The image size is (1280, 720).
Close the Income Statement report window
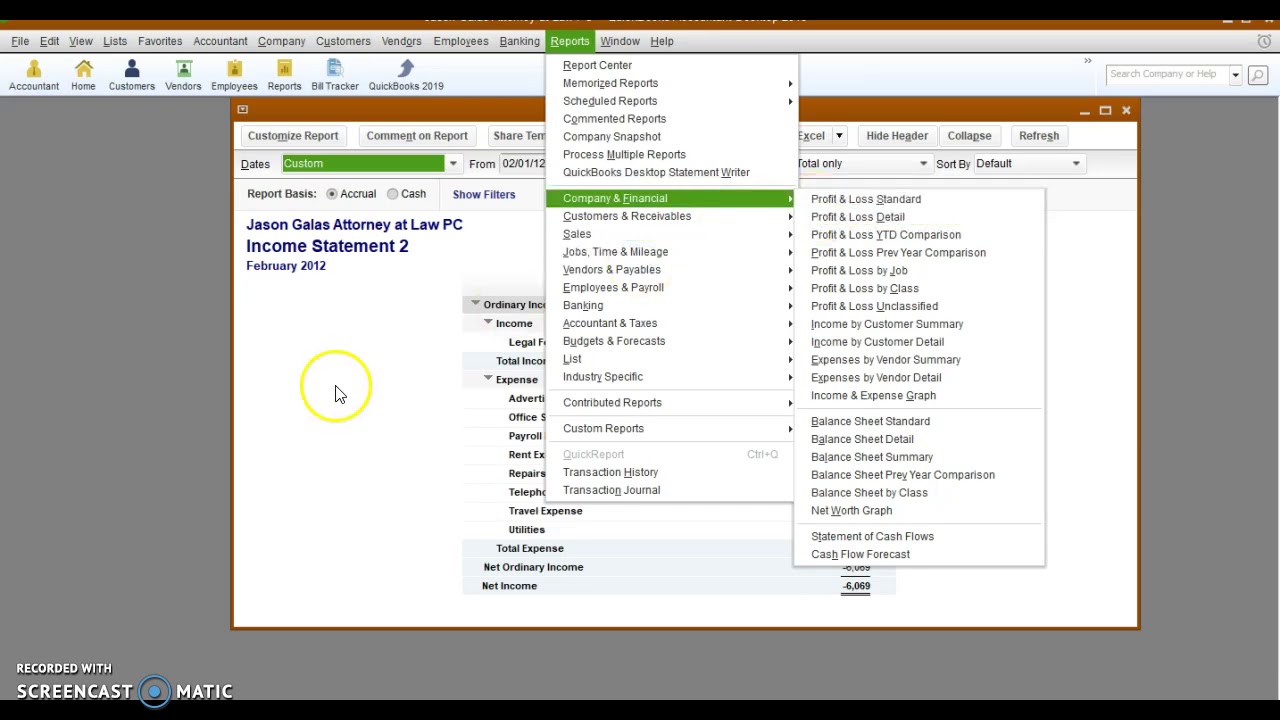tap(1126, 110)
